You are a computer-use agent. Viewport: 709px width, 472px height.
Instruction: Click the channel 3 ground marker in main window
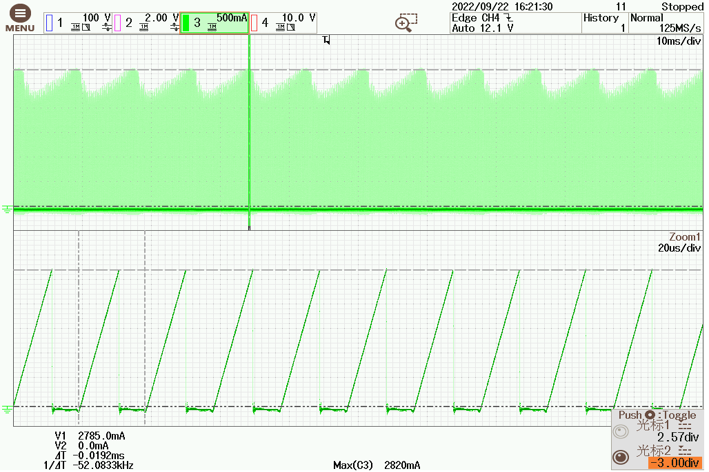[7, 209]
